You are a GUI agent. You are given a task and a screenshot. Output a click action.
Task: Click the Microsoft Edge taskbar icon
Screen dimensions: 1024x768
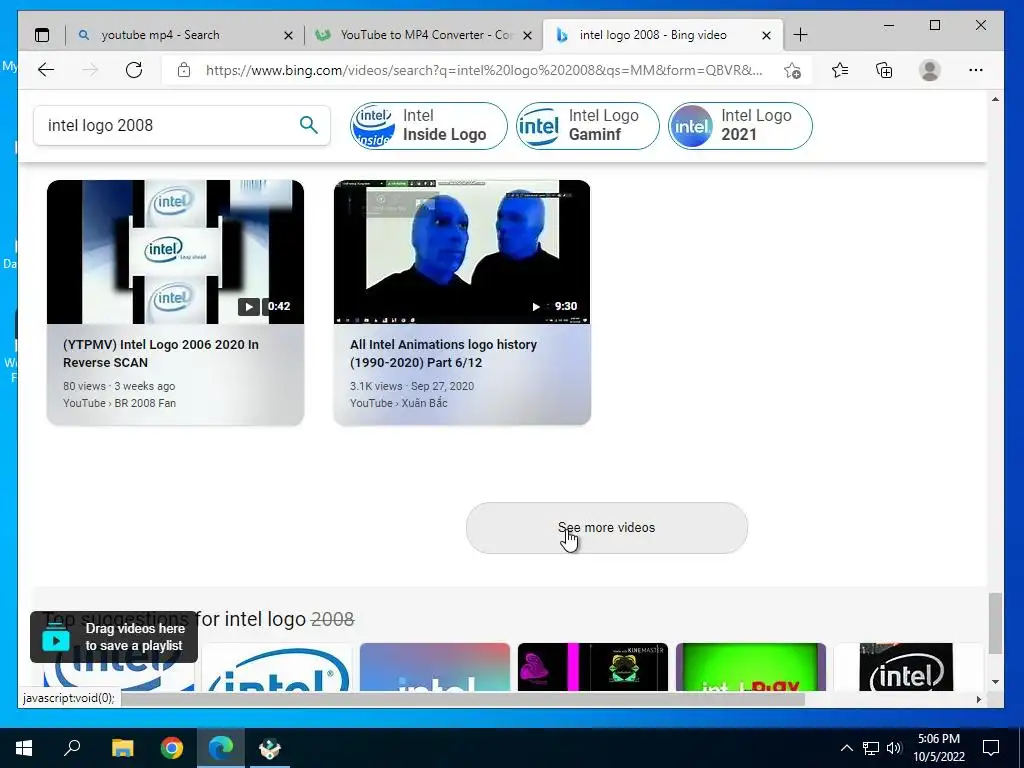[x=221, y=748]
